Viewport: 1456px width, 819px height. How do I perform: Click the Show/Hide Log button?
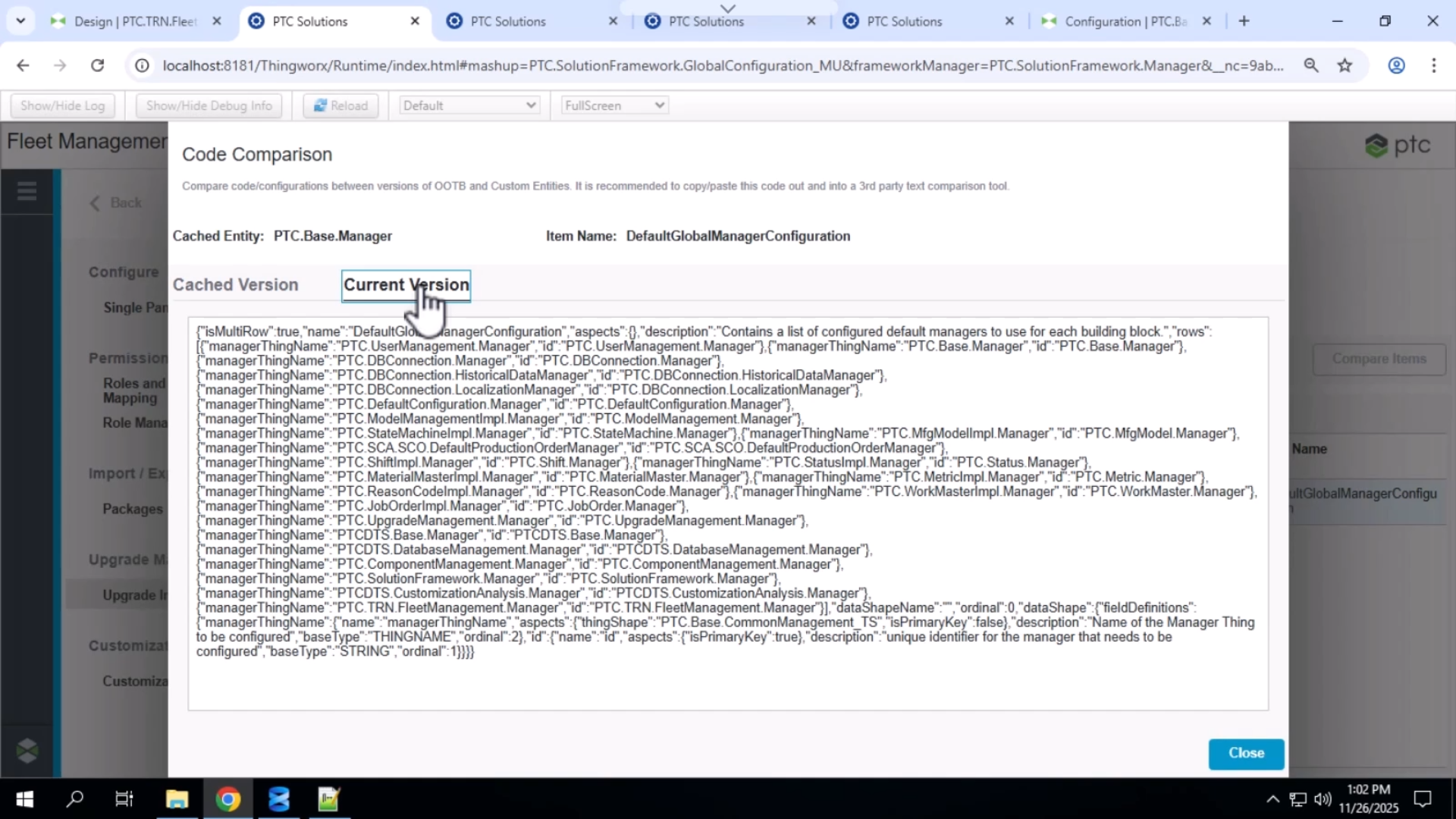(63, 105)
